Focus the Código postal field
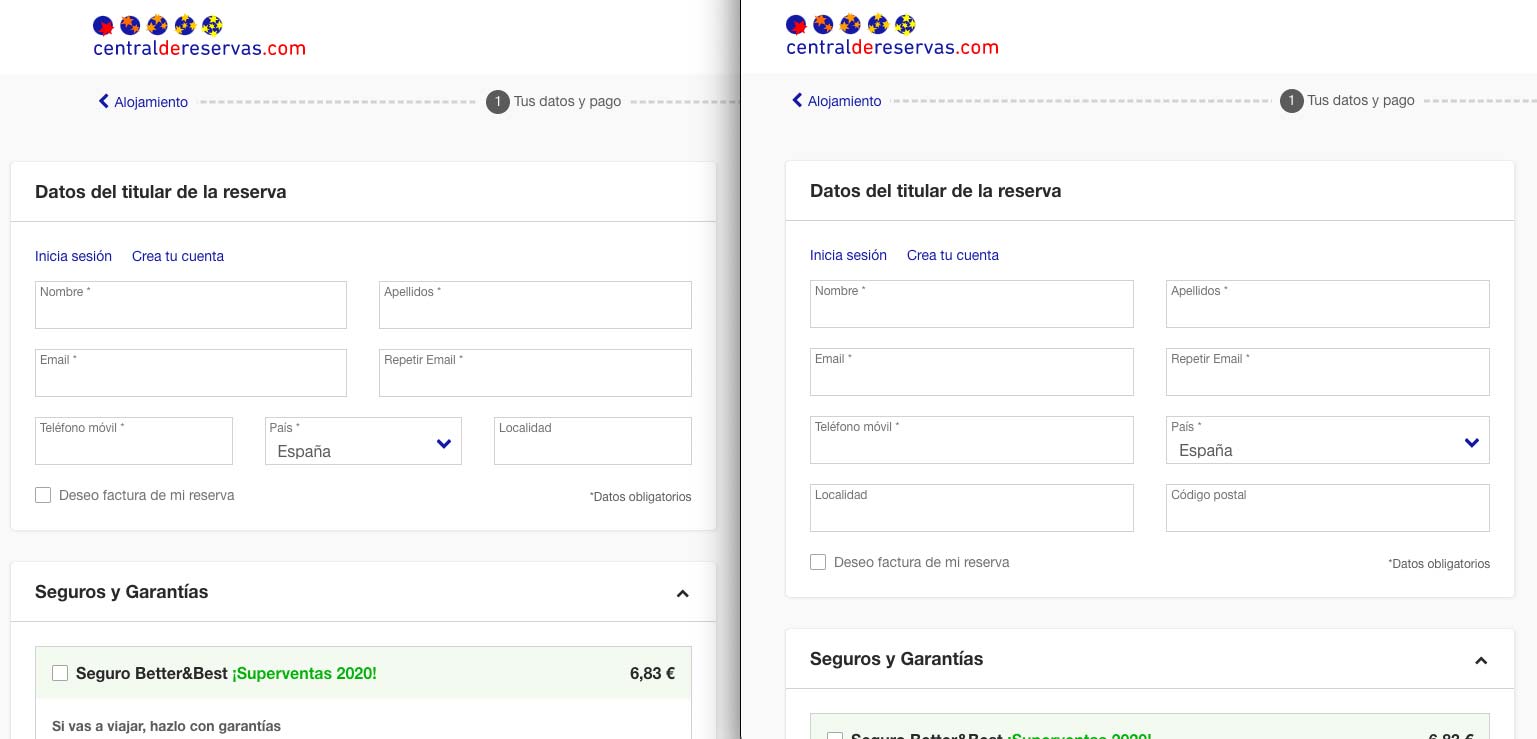 pos(1327,508)
